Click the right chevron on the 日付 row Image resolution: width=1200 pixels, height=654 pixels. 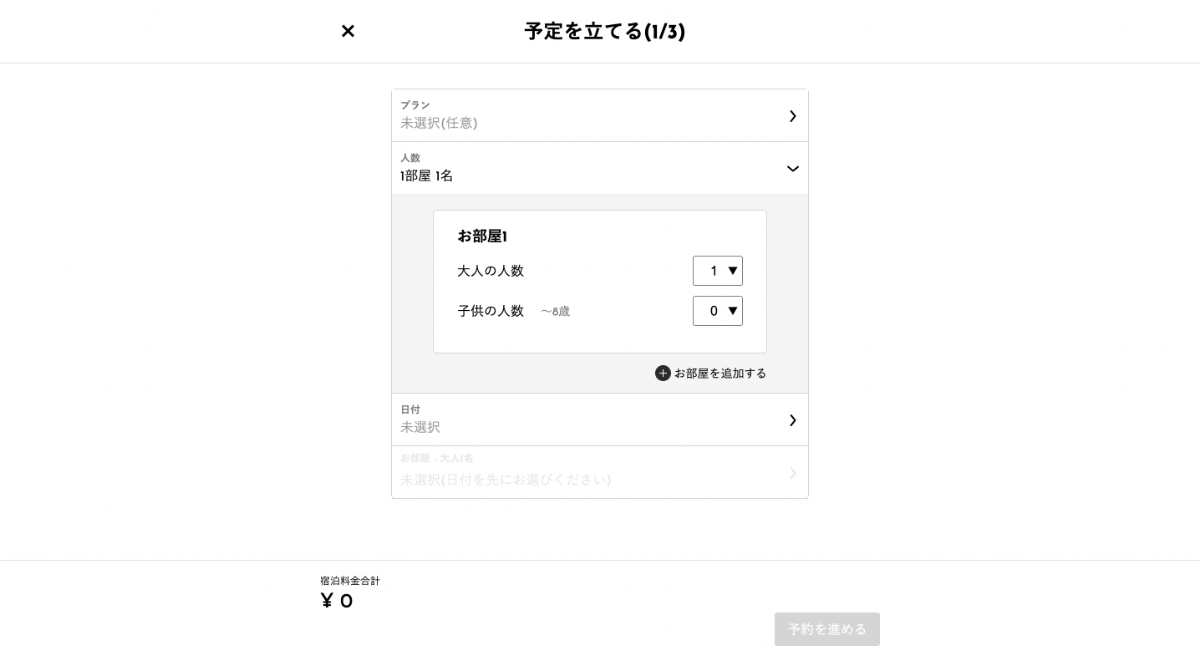792,420
